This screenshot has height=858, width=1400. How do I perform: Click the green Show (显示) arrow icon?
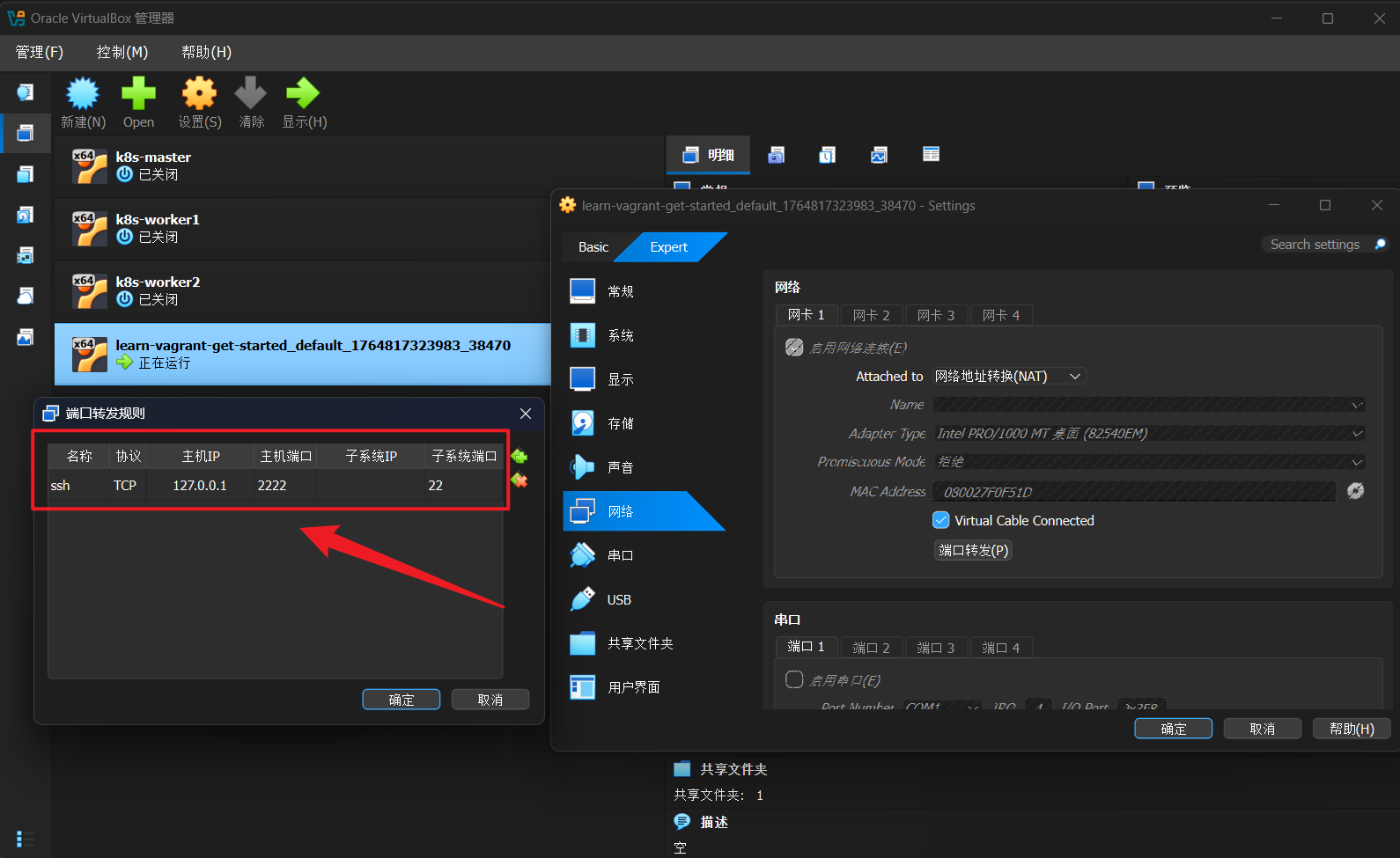303,94
